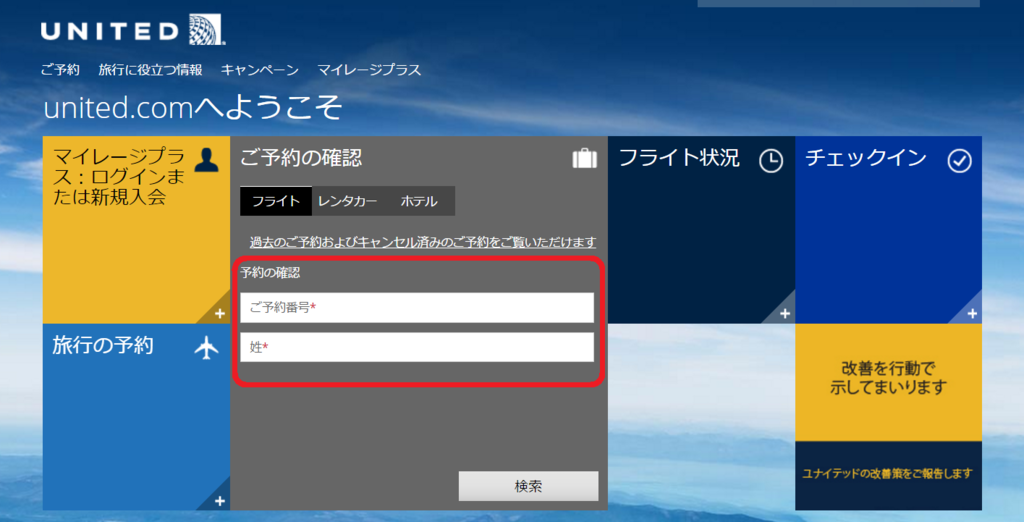Click the checkmark circle icon on チェックイン

[x=959, y=161]
